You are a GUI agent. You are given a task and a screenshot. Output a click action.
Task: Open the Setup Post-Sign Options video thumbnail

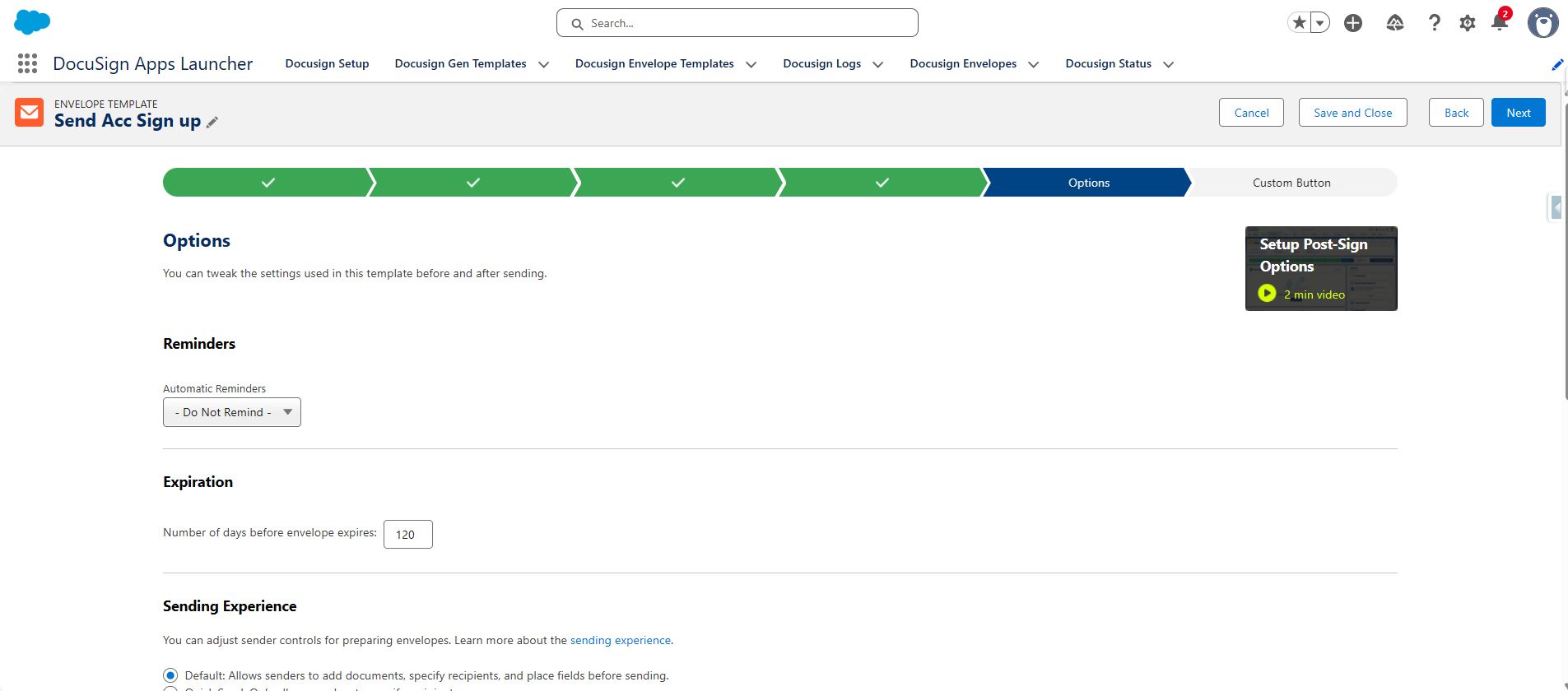(1321, 268)
